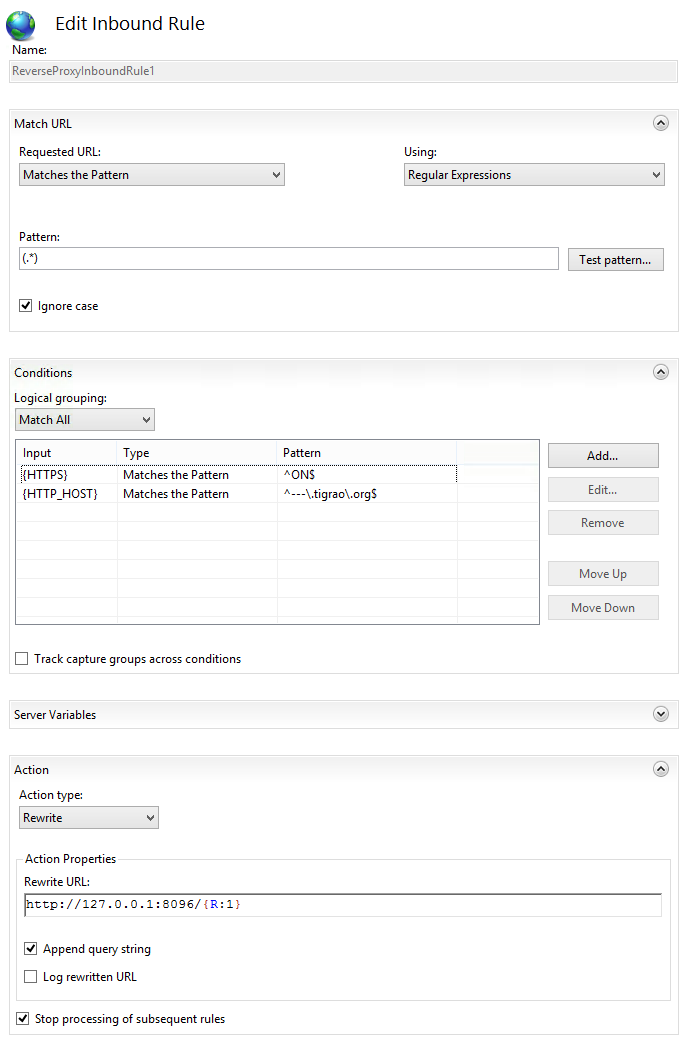Viewport: 693px width, 1046px height.
Task: Select the {HTTP_HOST} condition row
Action: tap(237, 494)
